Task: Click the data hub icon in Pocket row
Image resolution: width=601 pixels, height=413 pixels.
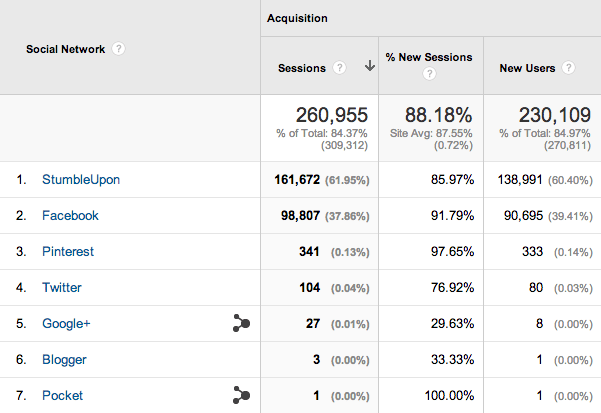Action: (240, 395)
